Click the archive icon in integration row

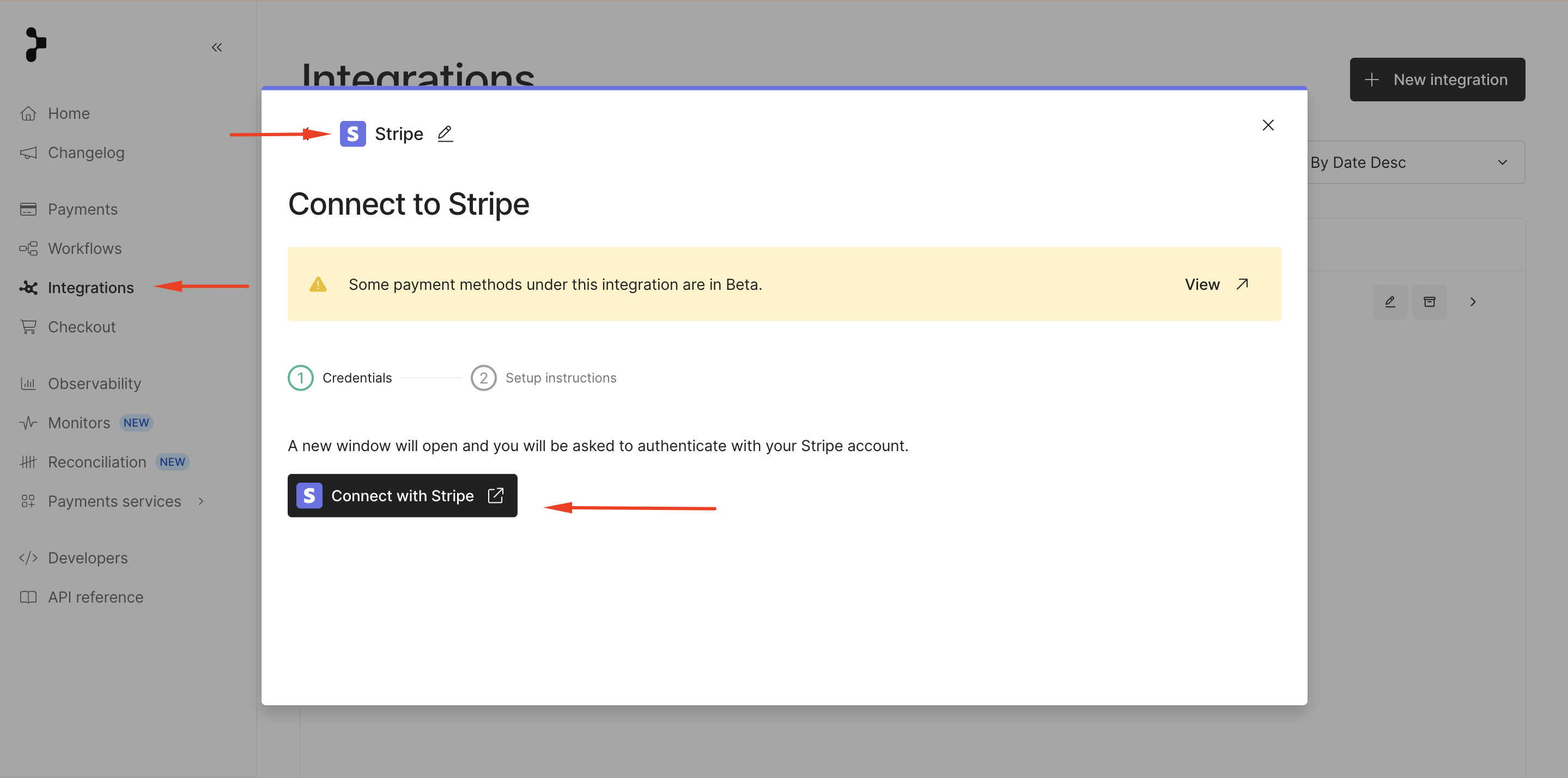pyautogui.click(x=1429, y=302)
